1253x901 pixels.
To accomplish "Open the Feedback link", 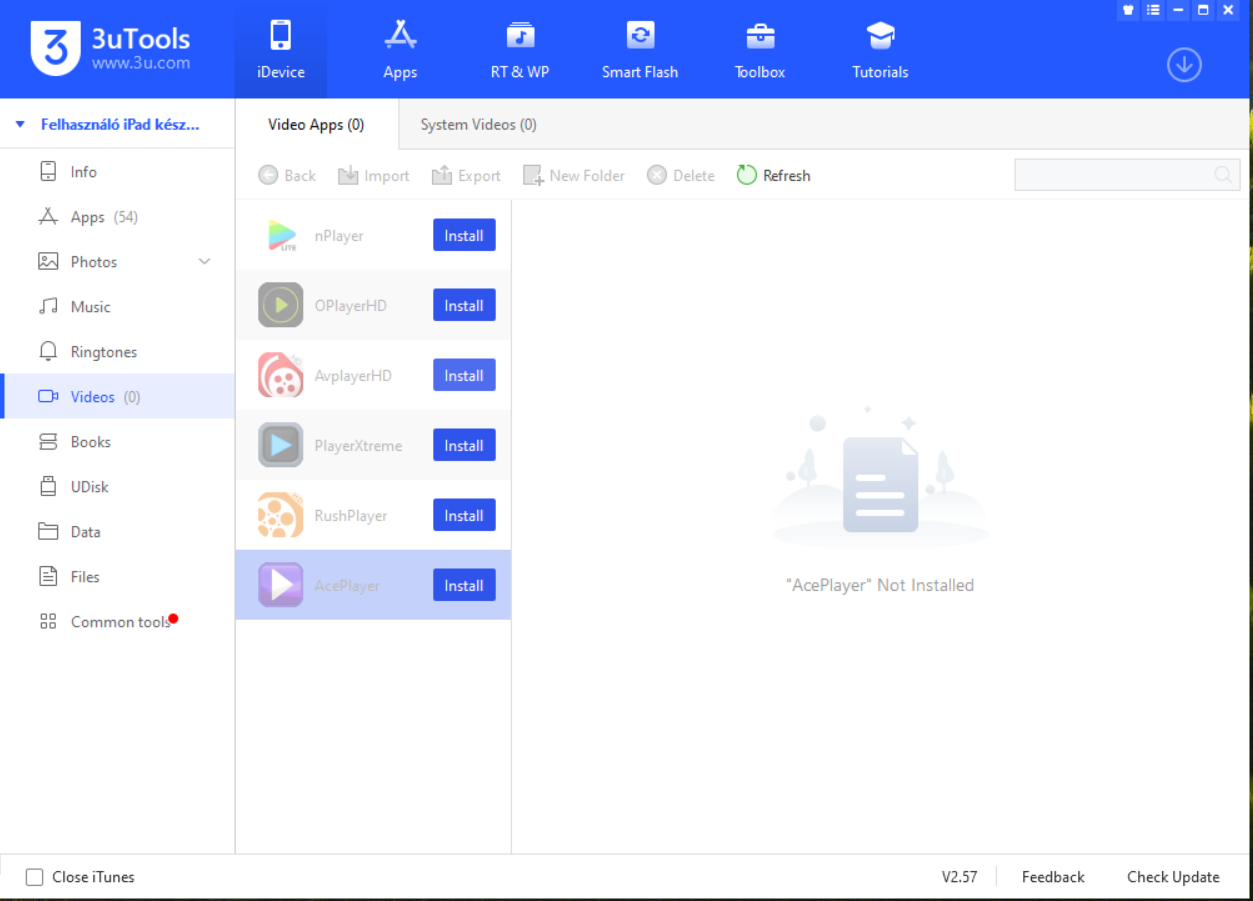I will point(1053,877).
